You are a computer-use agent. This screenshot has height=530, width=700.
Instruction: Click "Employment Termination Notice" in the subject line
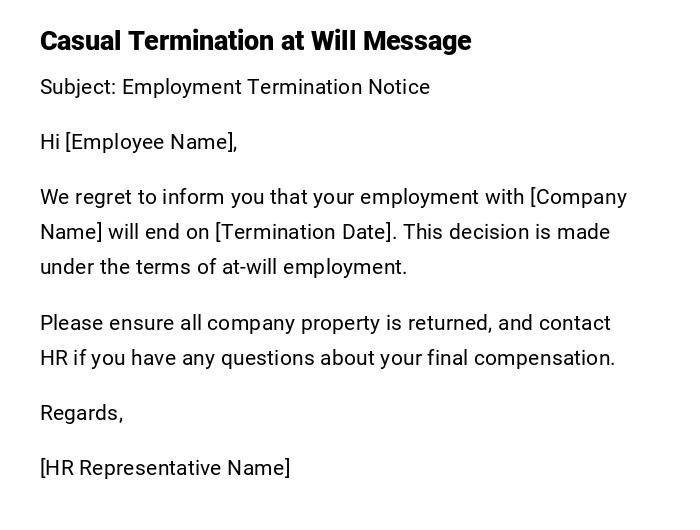click(276, 87)
